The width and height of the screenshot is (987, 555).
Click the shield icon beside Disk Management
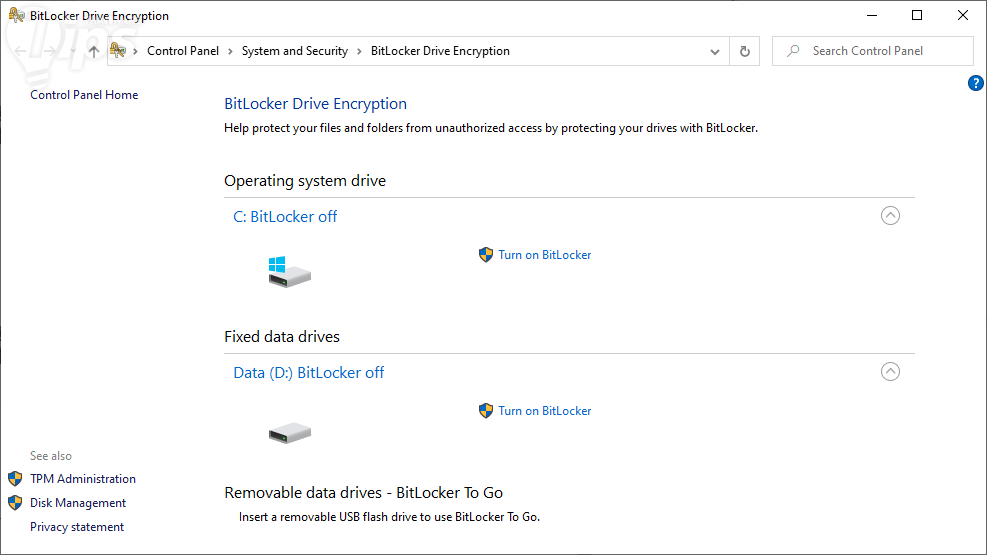point(15,503)
